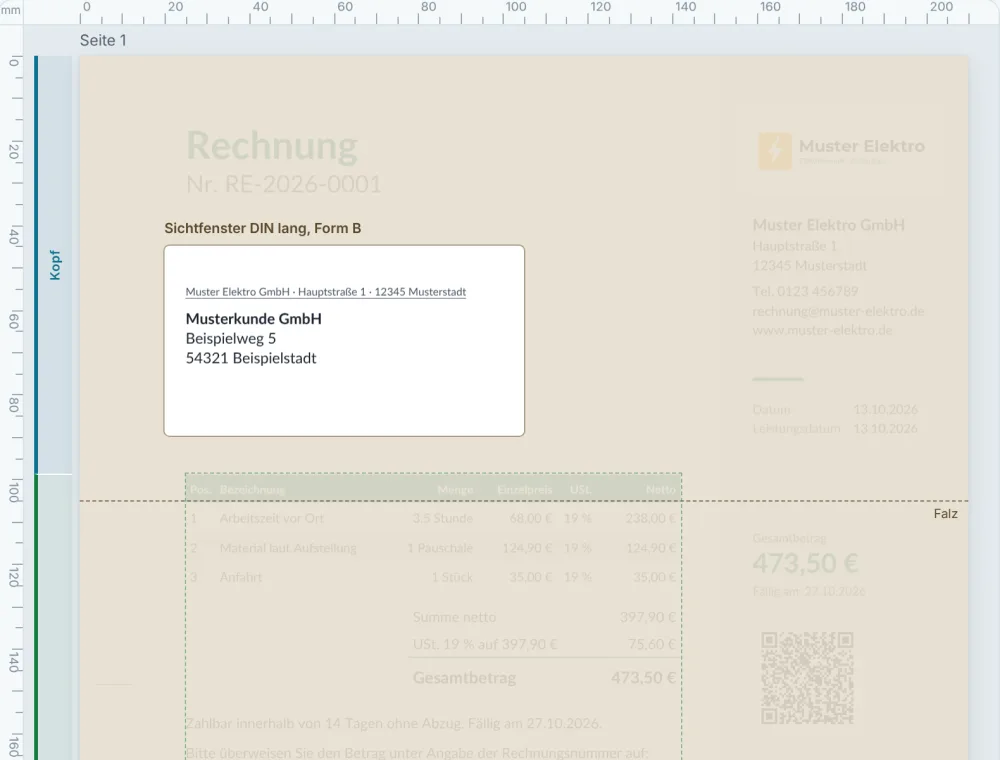Click the Leistungsdatum label

[x=796, y=428]
